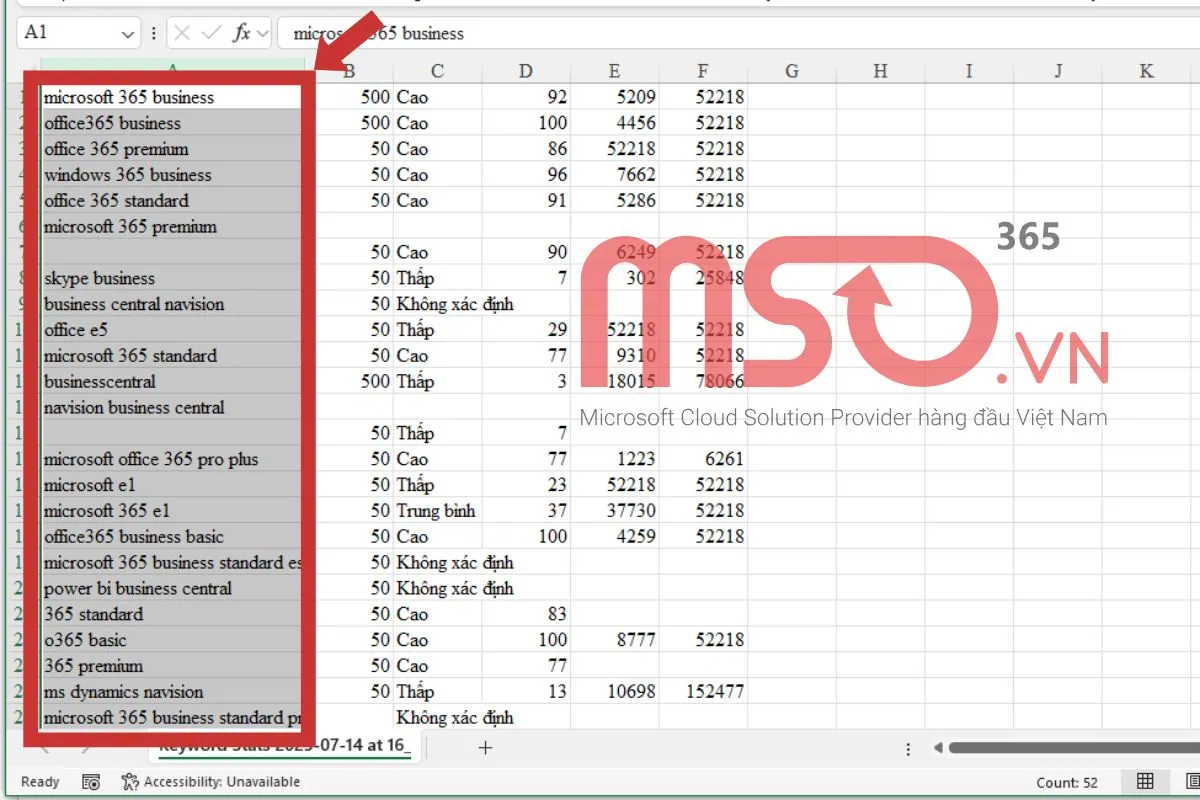Click the Ready status text
The width and height of the screenshot is (1200, 800).
tap(40, 782)
